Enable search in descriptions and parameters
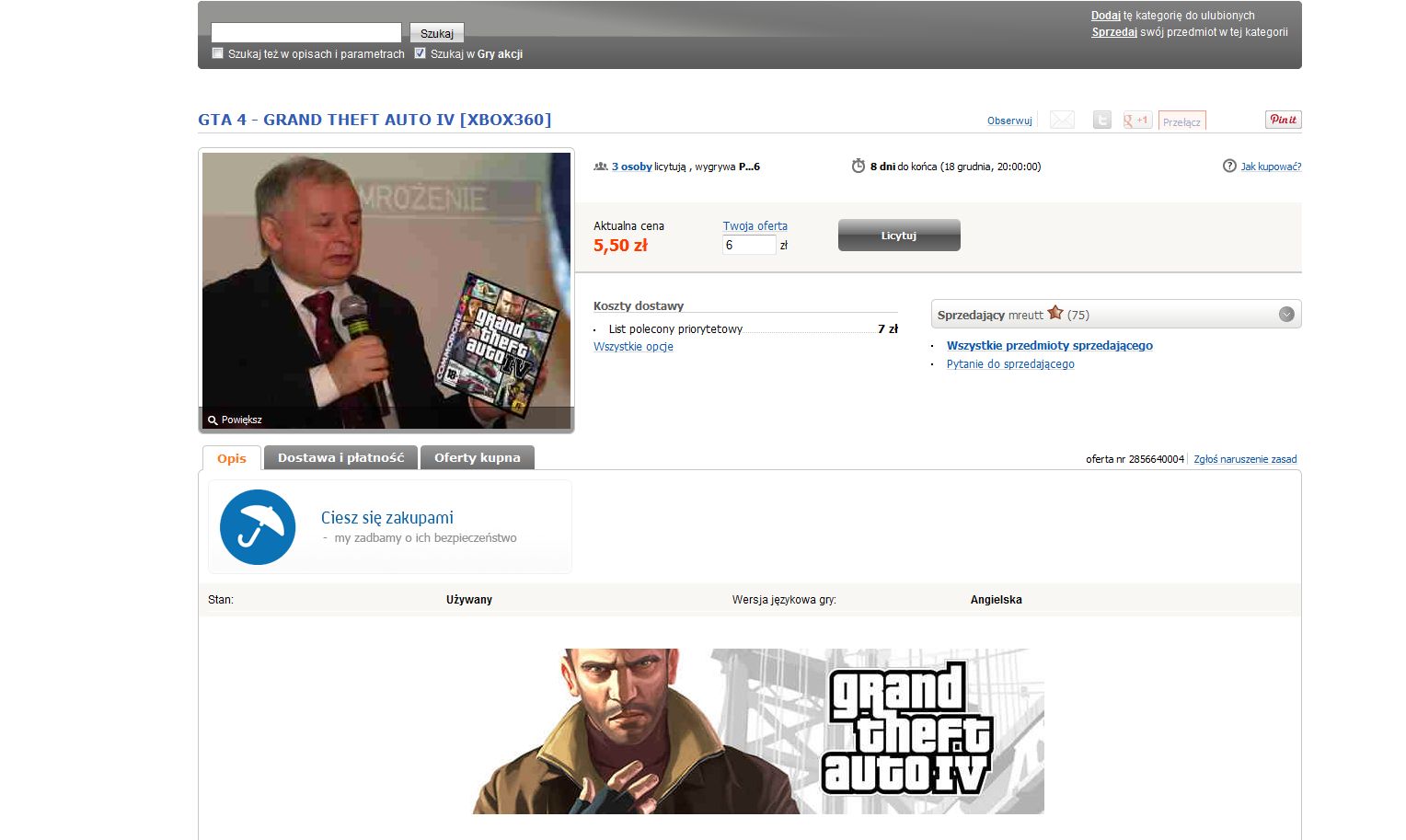 (218, 53)
